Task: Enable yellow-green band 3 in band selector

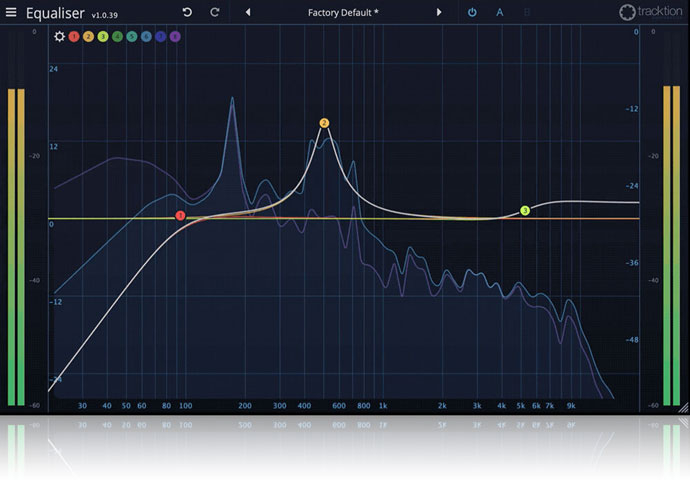Action: tap(103, 37)
